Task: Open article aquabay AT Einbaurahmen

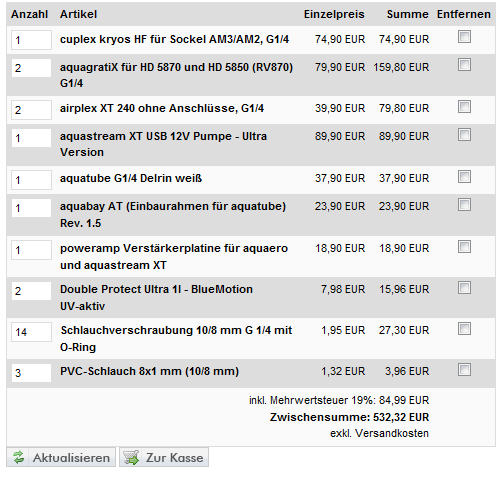Action: coord(173,215)
